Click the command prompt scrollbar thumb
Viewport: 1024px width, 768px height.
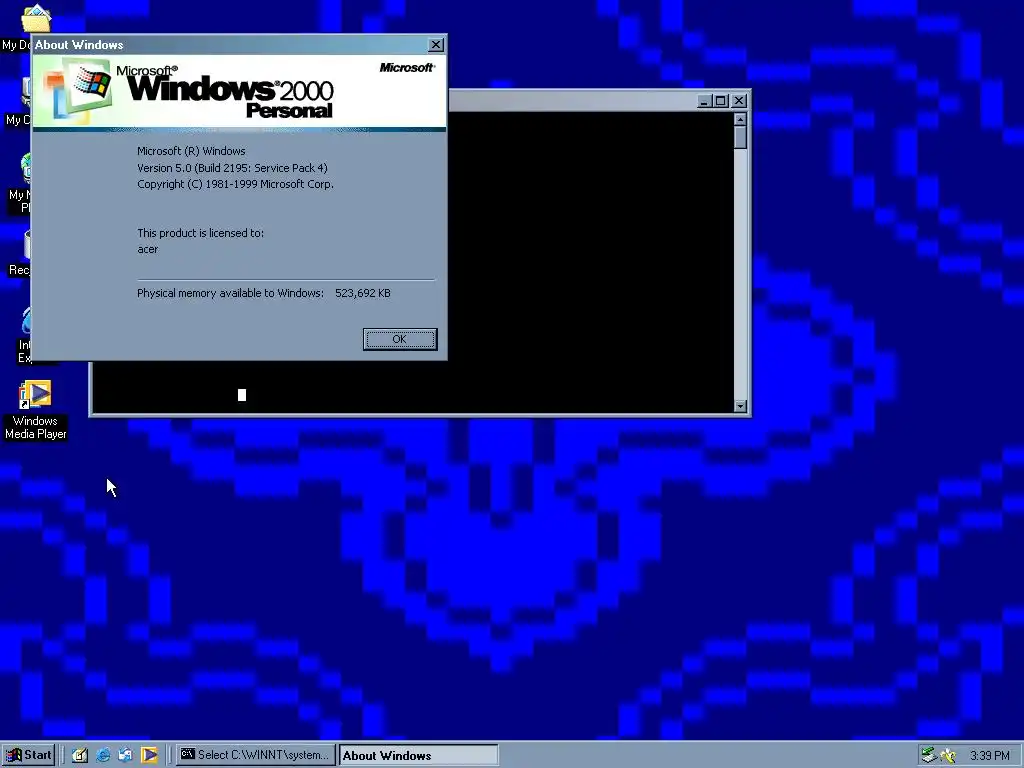(740, 137)
